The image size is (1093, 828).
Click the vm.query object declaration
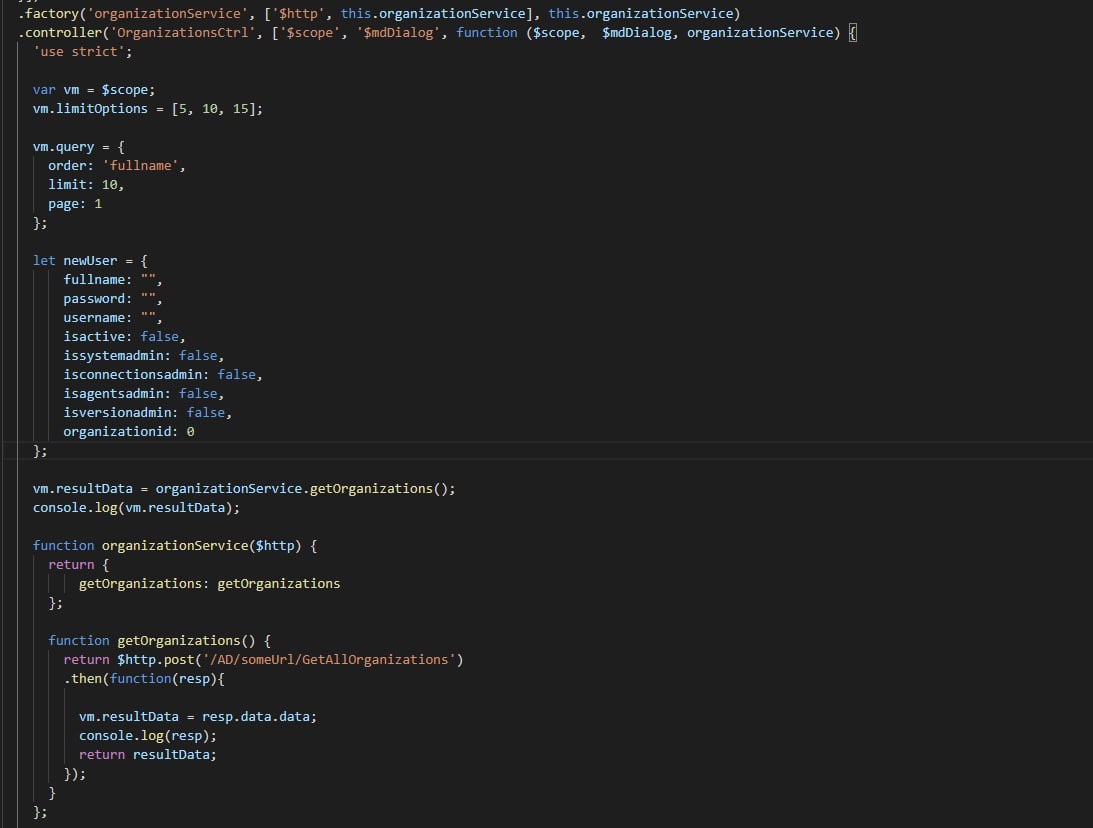coord(79,147)
